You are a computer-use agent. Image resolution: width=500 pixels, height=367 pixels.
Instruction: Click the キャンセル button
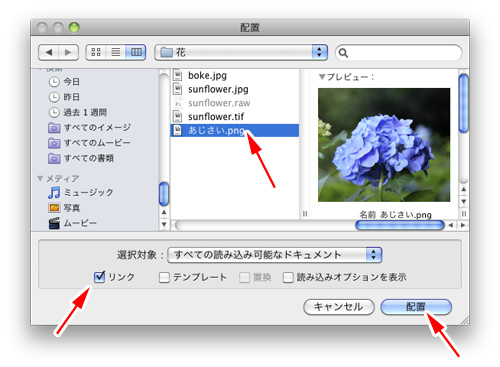(339, 307)
